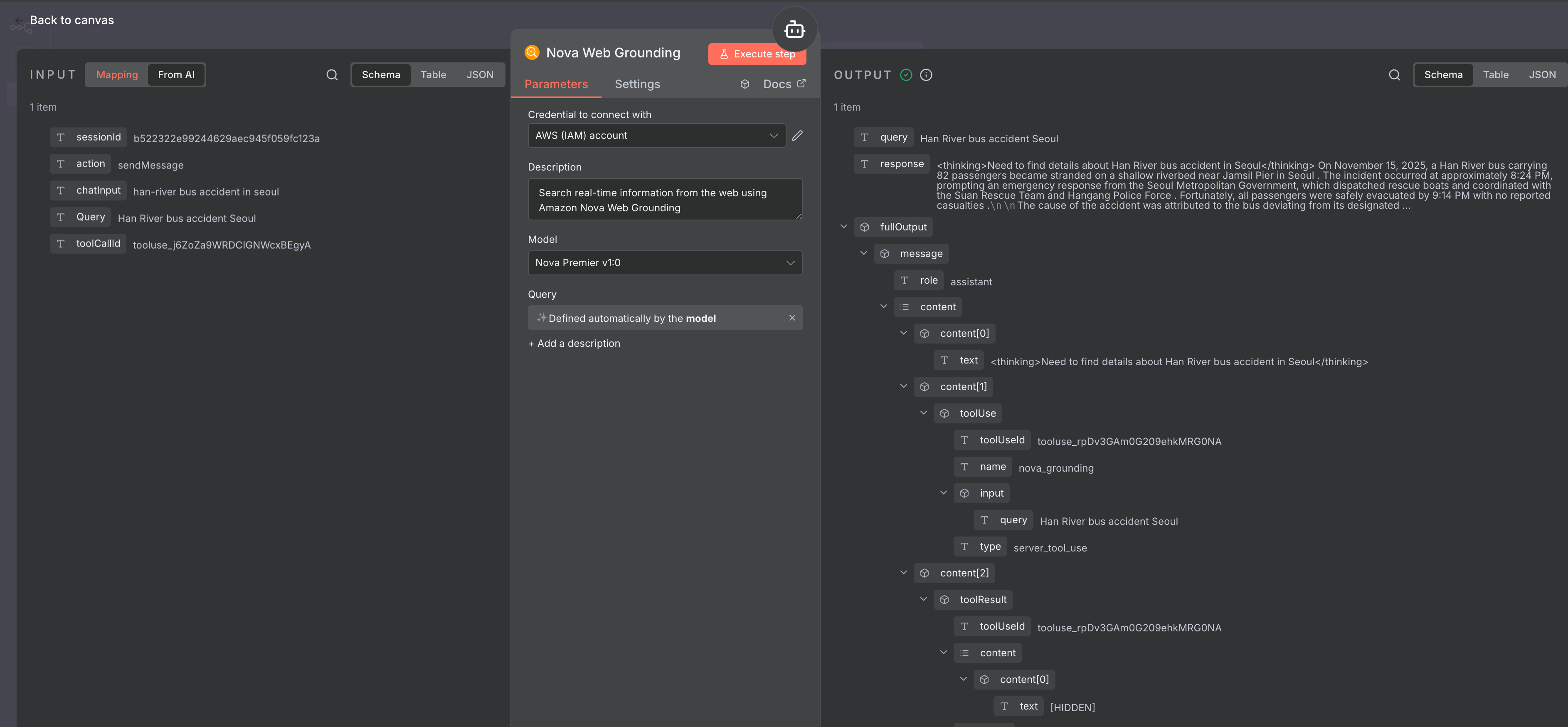Select the type field pill
The image size is (1568, 727).
click(980, 547)
